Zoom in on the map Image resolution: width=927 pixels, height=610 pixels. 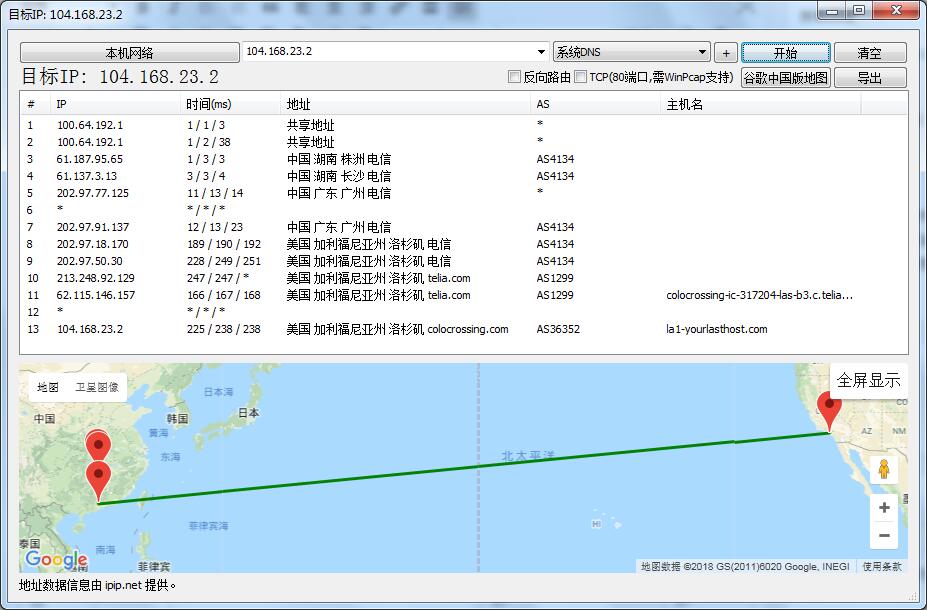883,507
